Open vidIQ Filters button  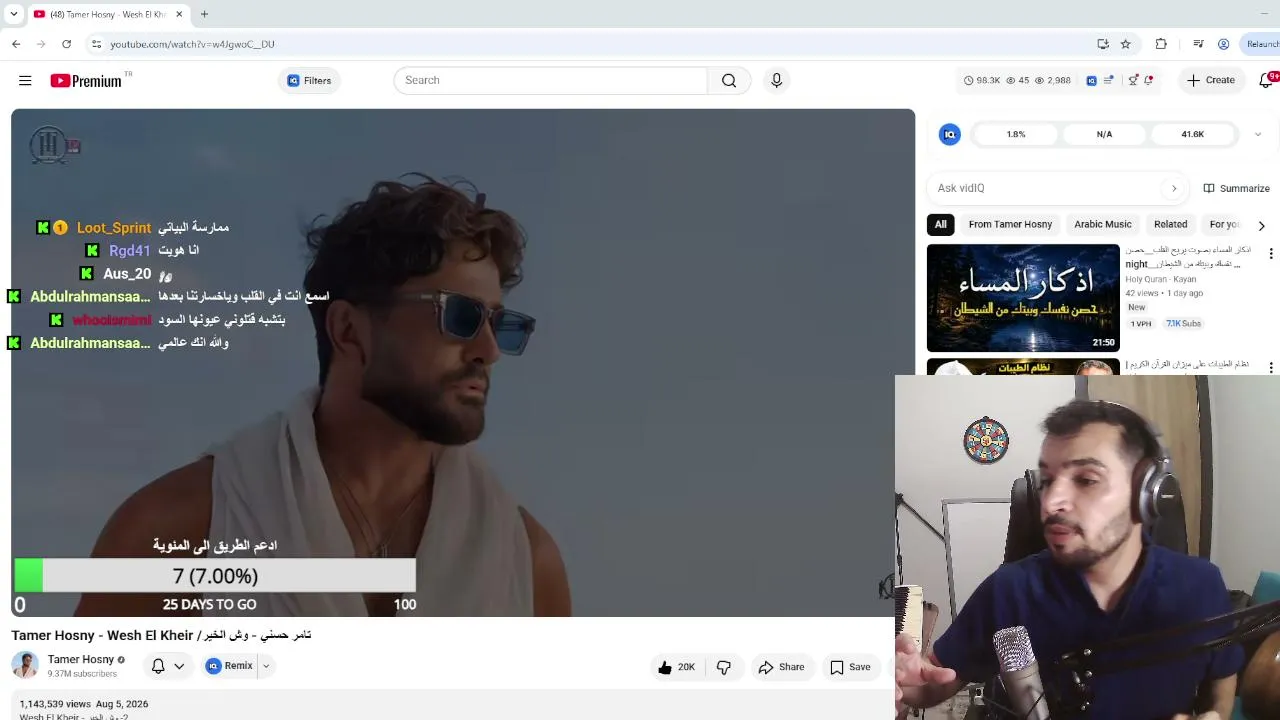(x=309, y=80)
